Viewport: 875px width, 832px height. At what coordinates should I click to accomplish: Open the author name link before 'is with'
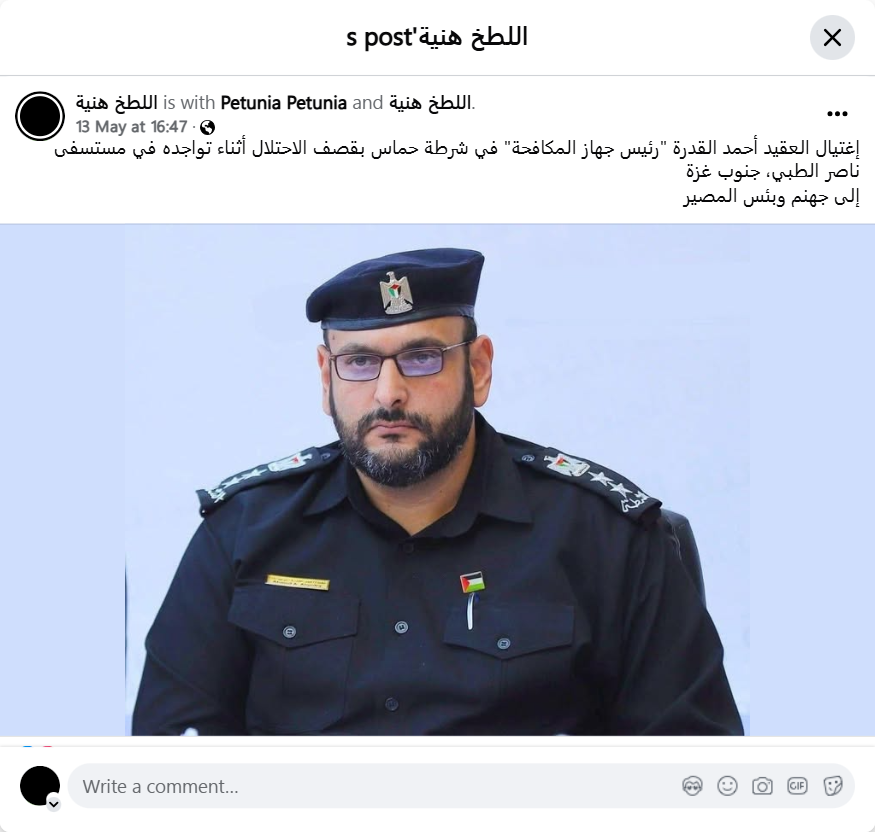[x=117, y=103]
